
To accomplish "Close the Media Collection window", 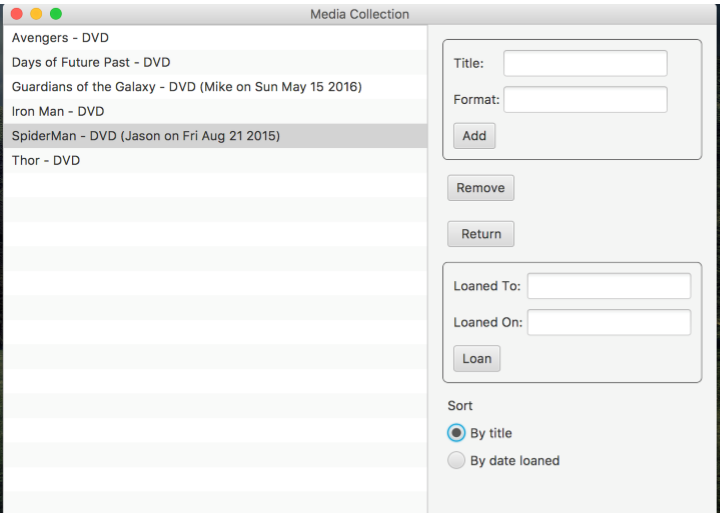I will (17, 14).
